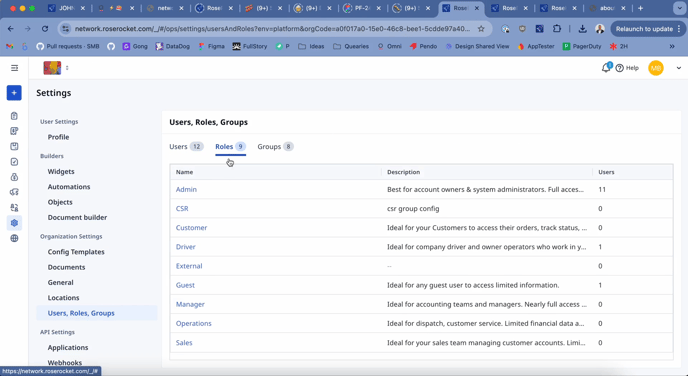Click the users count 11 for Admin
This screenshot has width=688, height=376.
[602, 190]
